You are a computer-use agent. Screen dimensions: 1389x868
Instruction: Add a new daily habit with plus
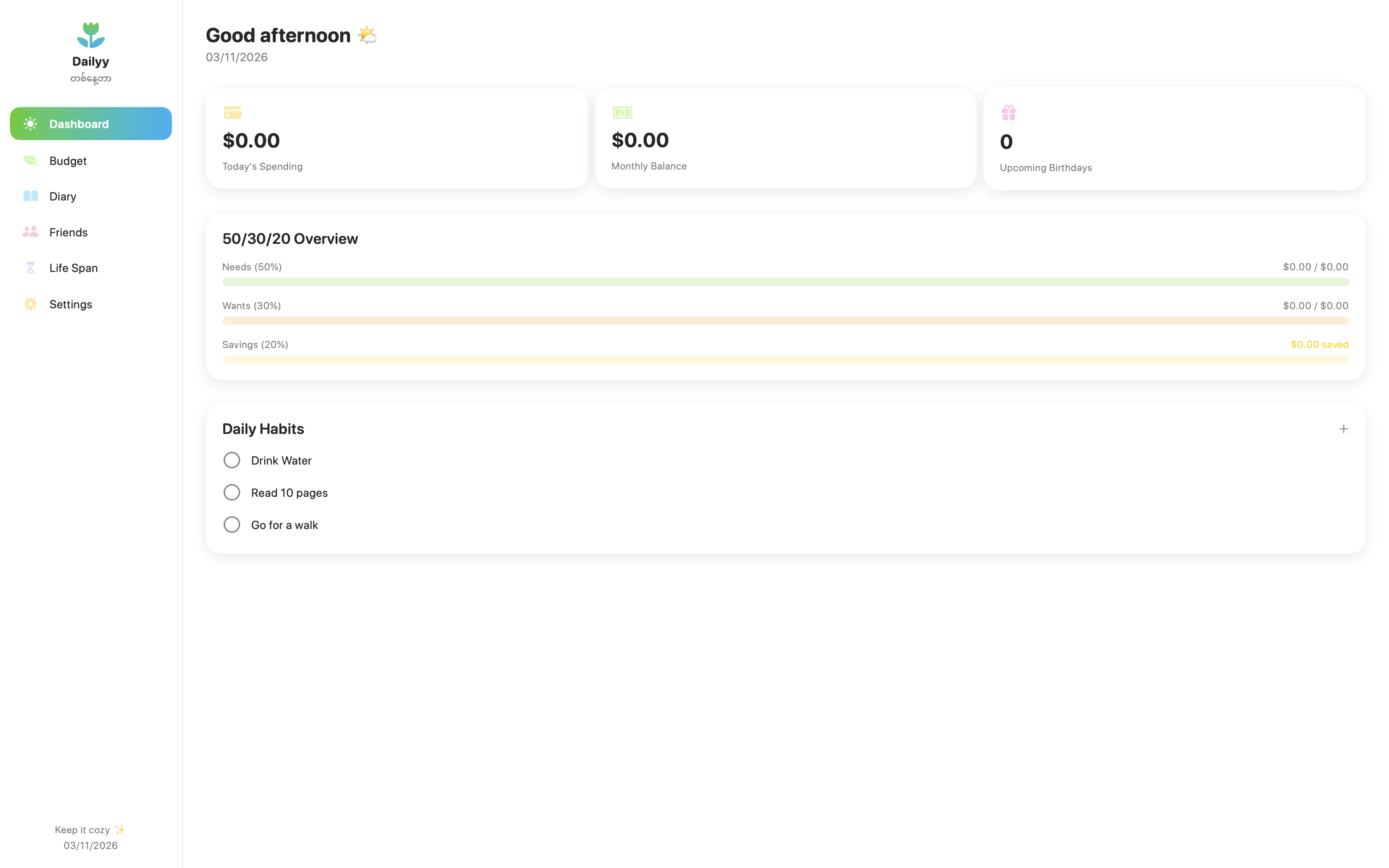[x=1343, y=429]
